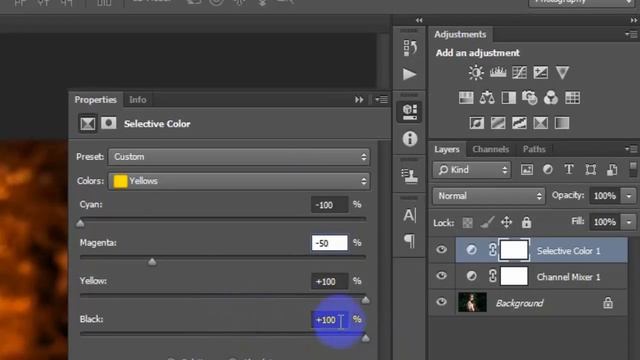Filter layers by text type

(x=569, y=170)
